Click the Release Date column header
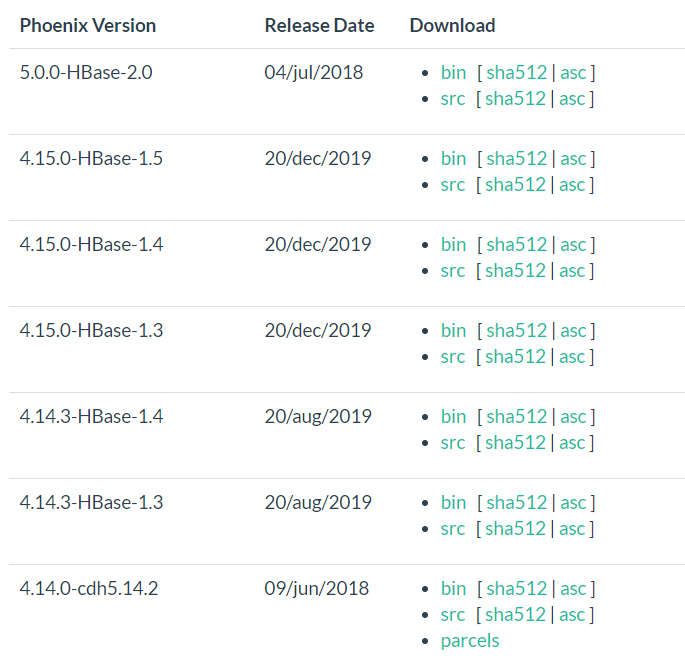 tap(319, 26)
